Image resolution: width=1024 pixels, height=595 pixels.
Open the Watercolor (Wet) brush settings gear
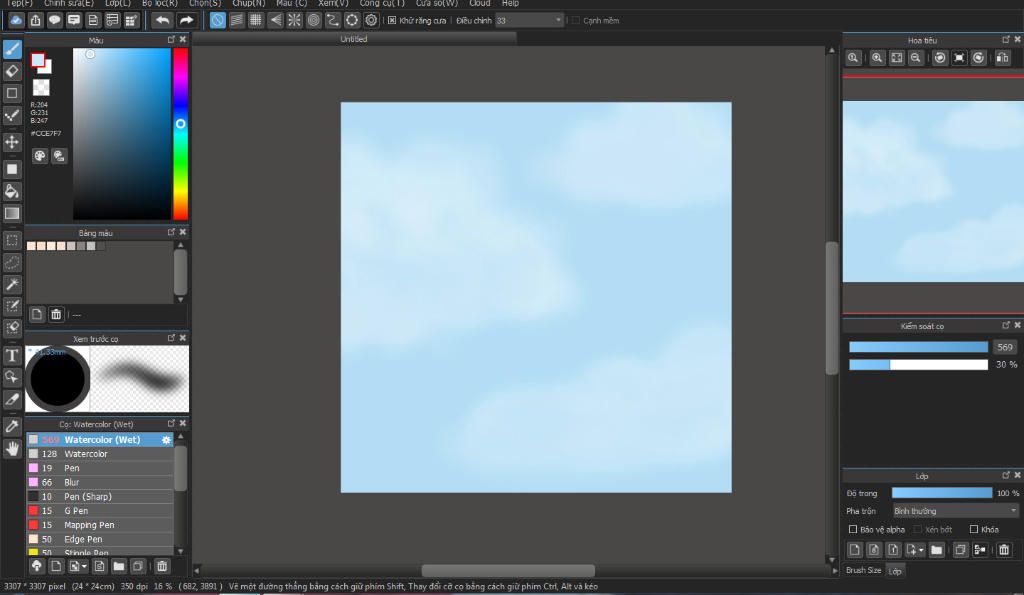(x=166, y=440)
